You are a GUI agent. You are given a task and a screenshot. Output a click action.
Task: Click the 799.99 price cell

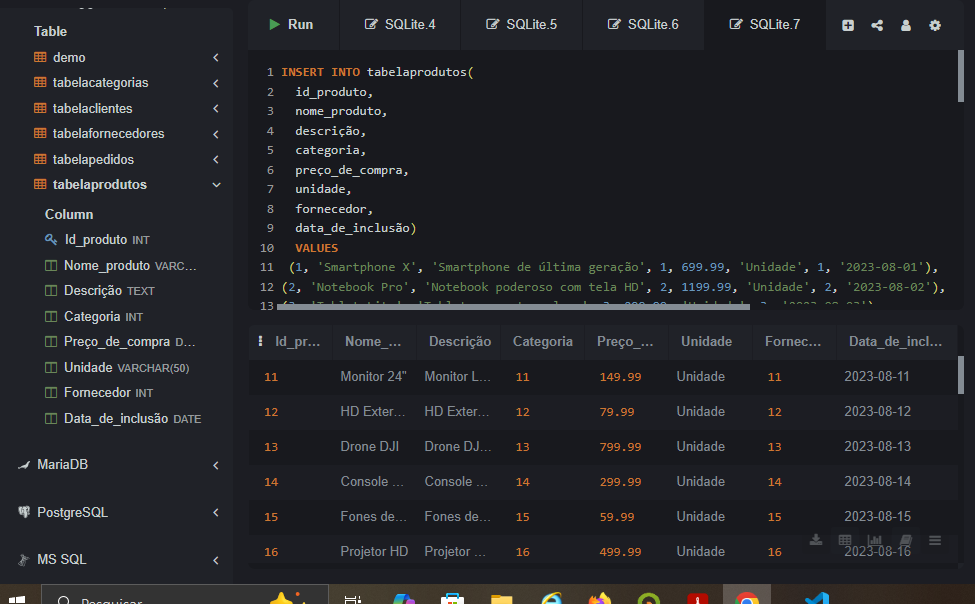click(x=620, y=447)
